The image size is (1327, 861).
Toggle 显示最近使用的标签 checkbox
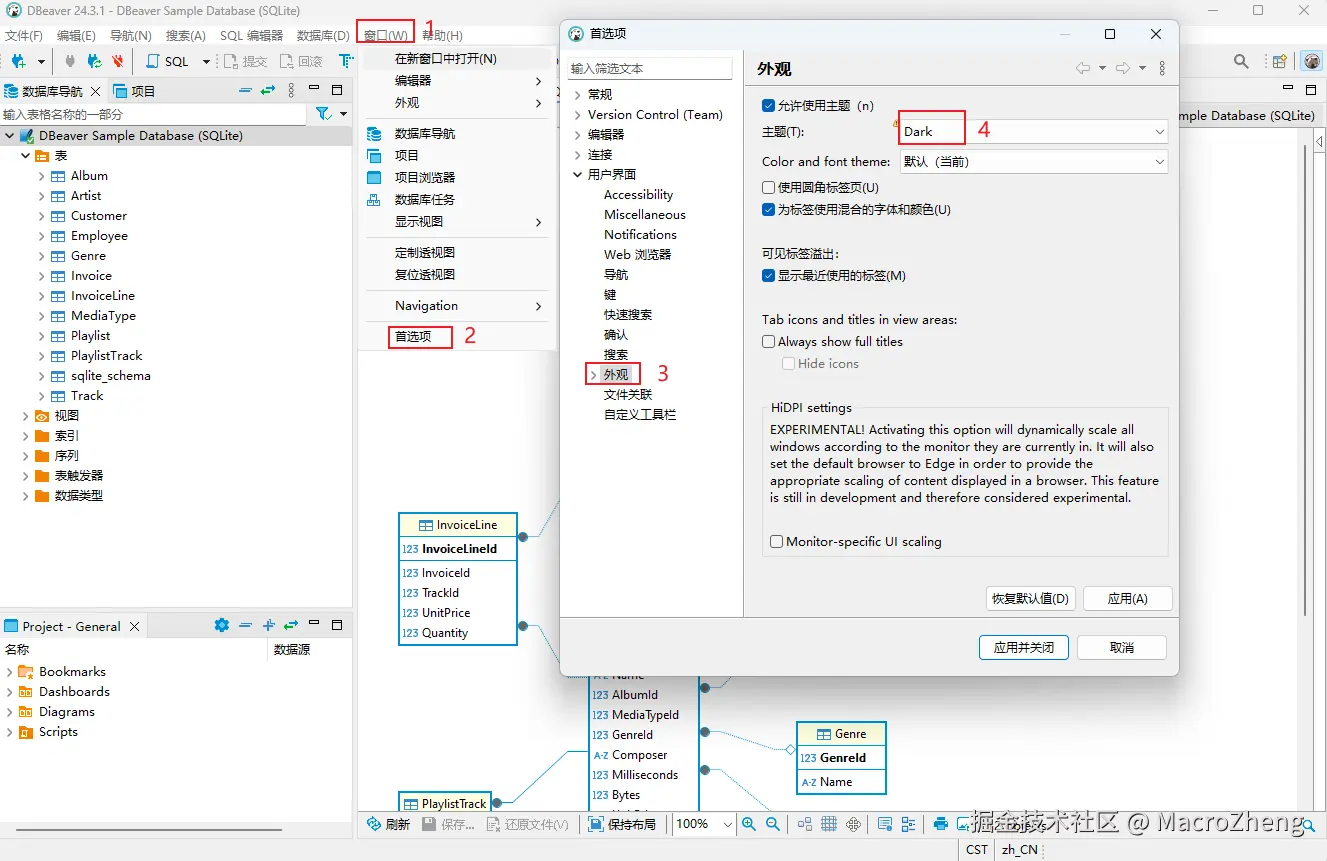point(768,276)
